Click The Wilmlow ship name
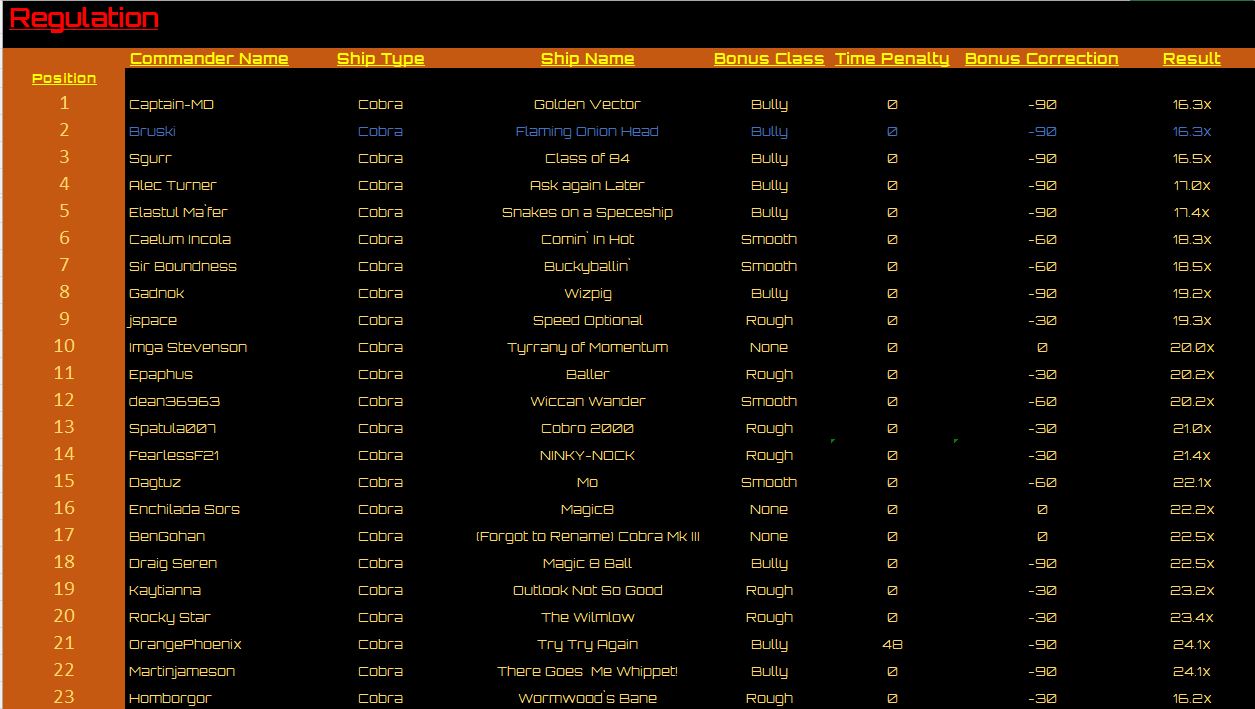This screenshot has width=1255, height=709. click(x=587, y=617)
